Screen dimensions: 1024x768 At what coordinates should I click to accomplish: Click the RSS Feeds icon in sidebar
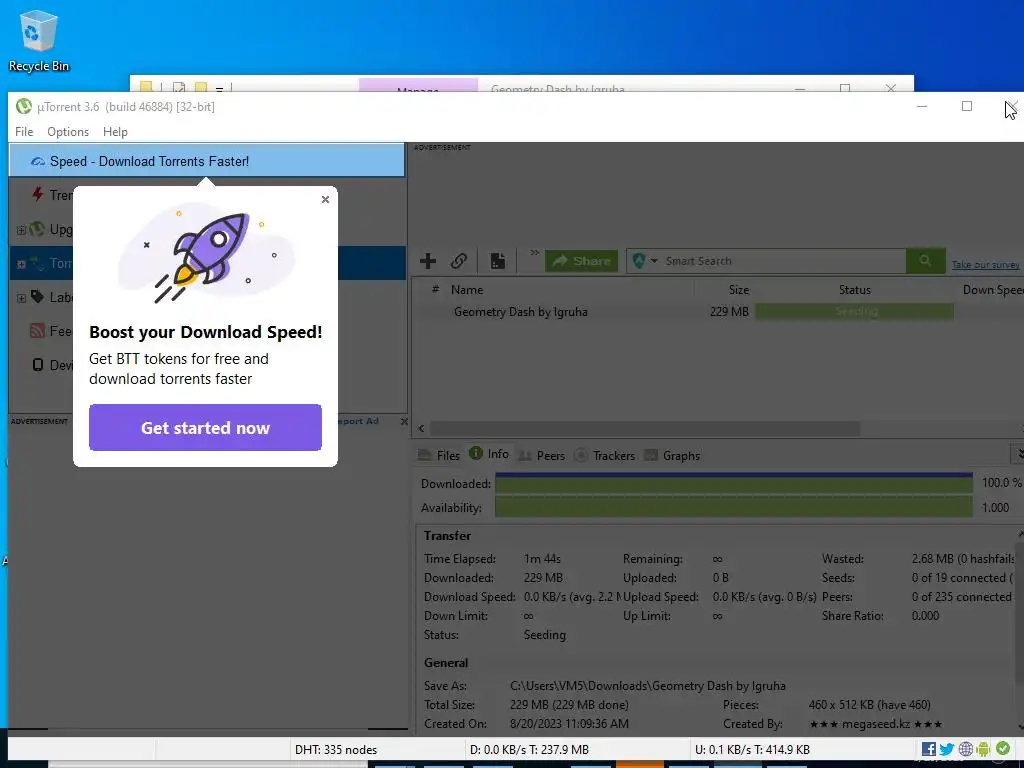(38, 330)
